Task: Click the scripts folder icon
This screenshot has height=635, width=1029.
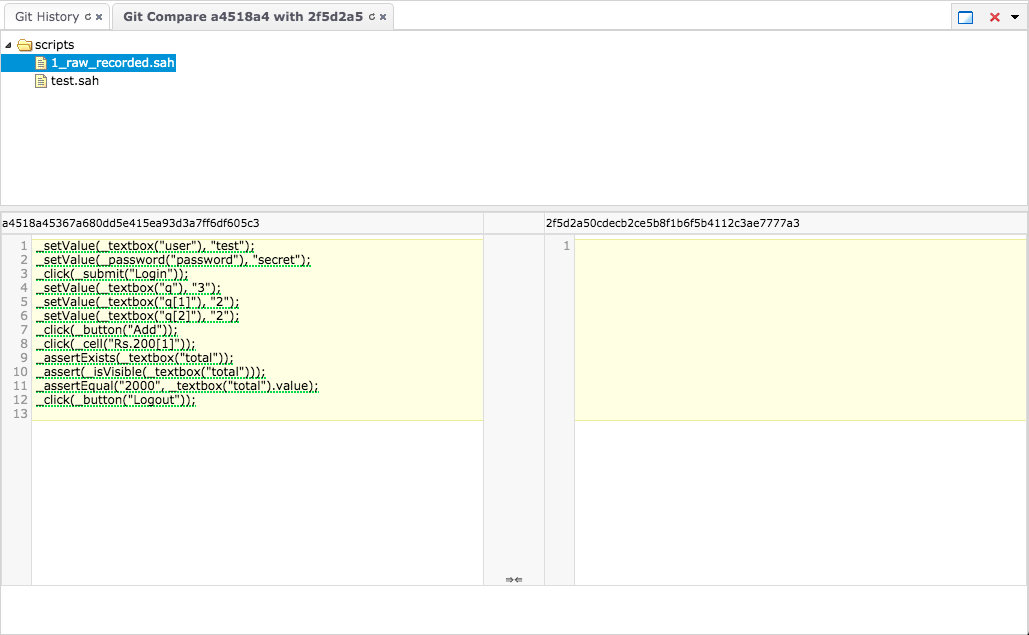Action: (25, 45)
